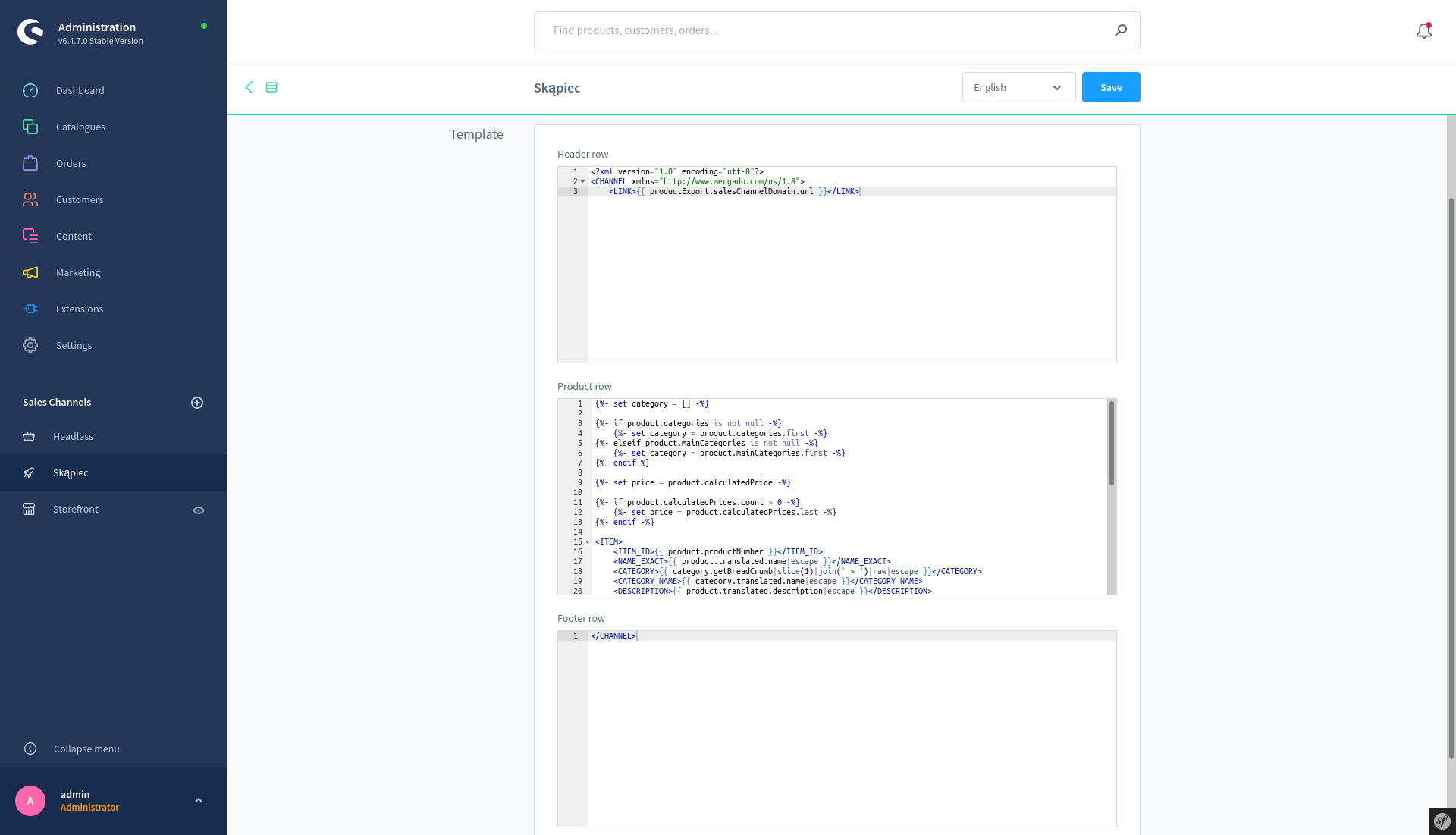
Task: Click the search magnifier icon
Action: pyautogui.click(x=1121, y=30)
